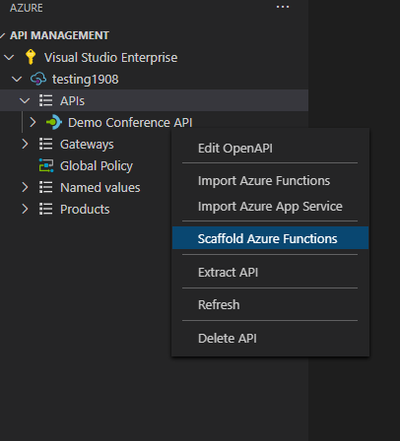Select the Gateways tree item label
Screen dimensions: 400x441
[87, 144]
